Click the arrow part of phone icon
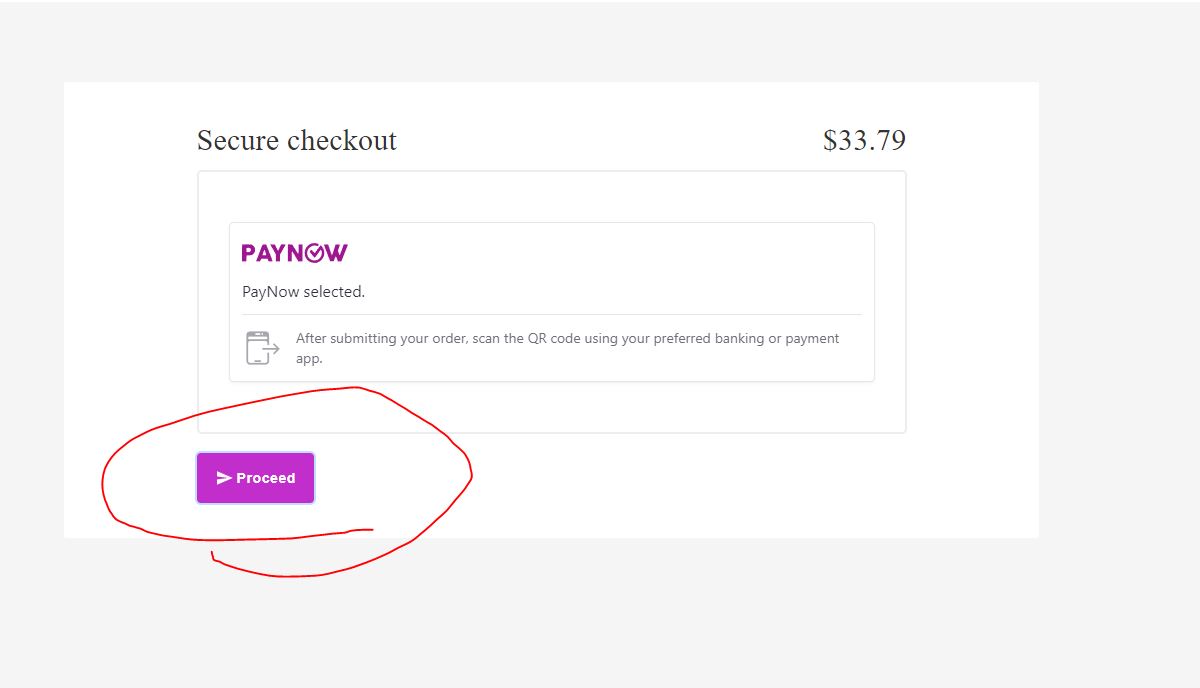The height and width of the screenshot is (688, 1200). click(x=271, y=349)
